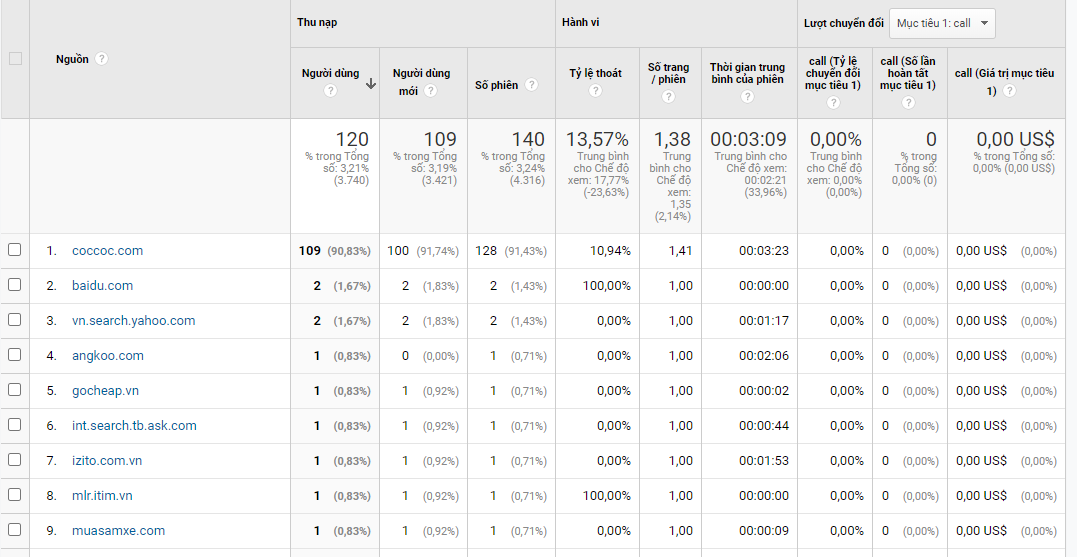Viewport: 1077px width, 557px height.
Task: Open help icon under call Tỷ lệ chuyển đổi
Action: (x=833, y=102)
